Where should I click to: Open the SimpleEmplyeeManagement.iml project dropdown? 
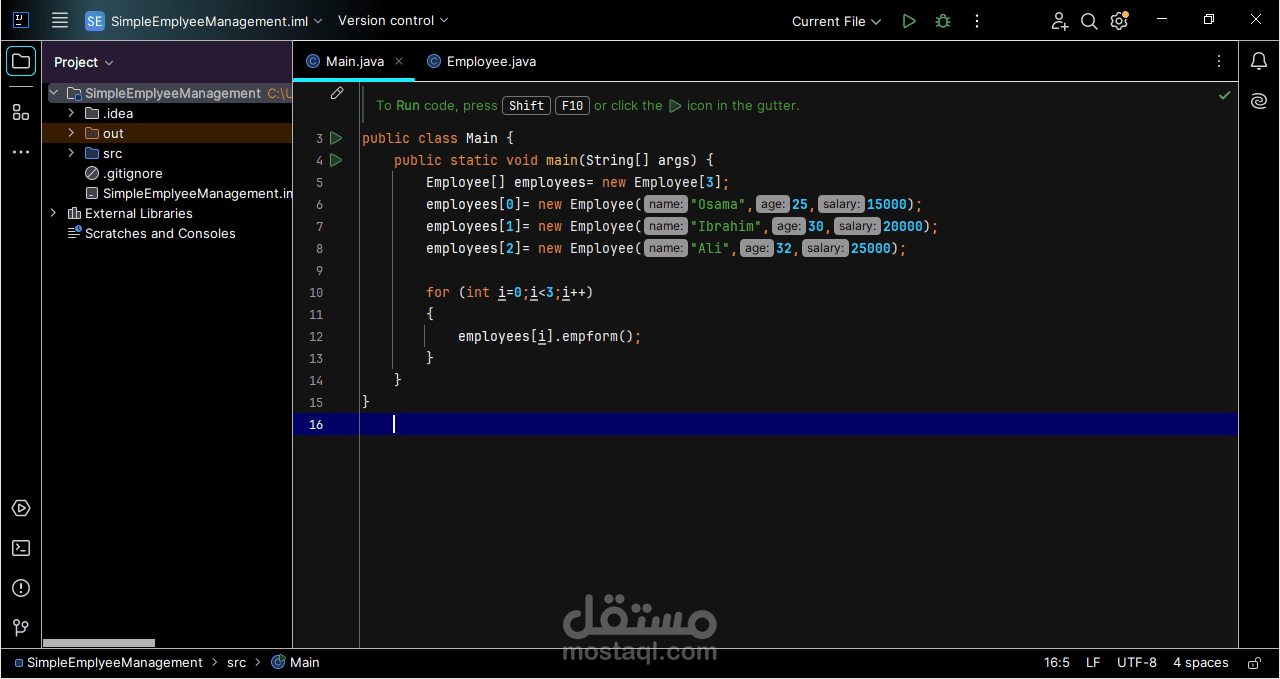205,21
